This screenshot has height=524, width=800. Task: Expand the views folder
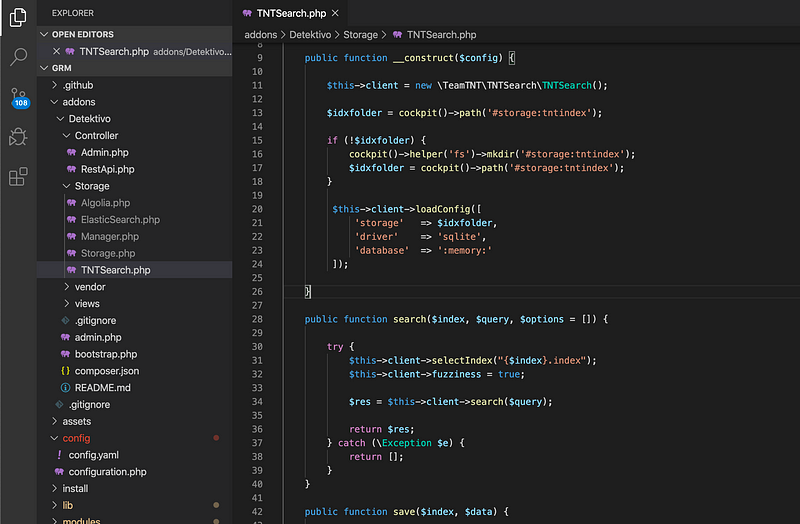point(87,304)
